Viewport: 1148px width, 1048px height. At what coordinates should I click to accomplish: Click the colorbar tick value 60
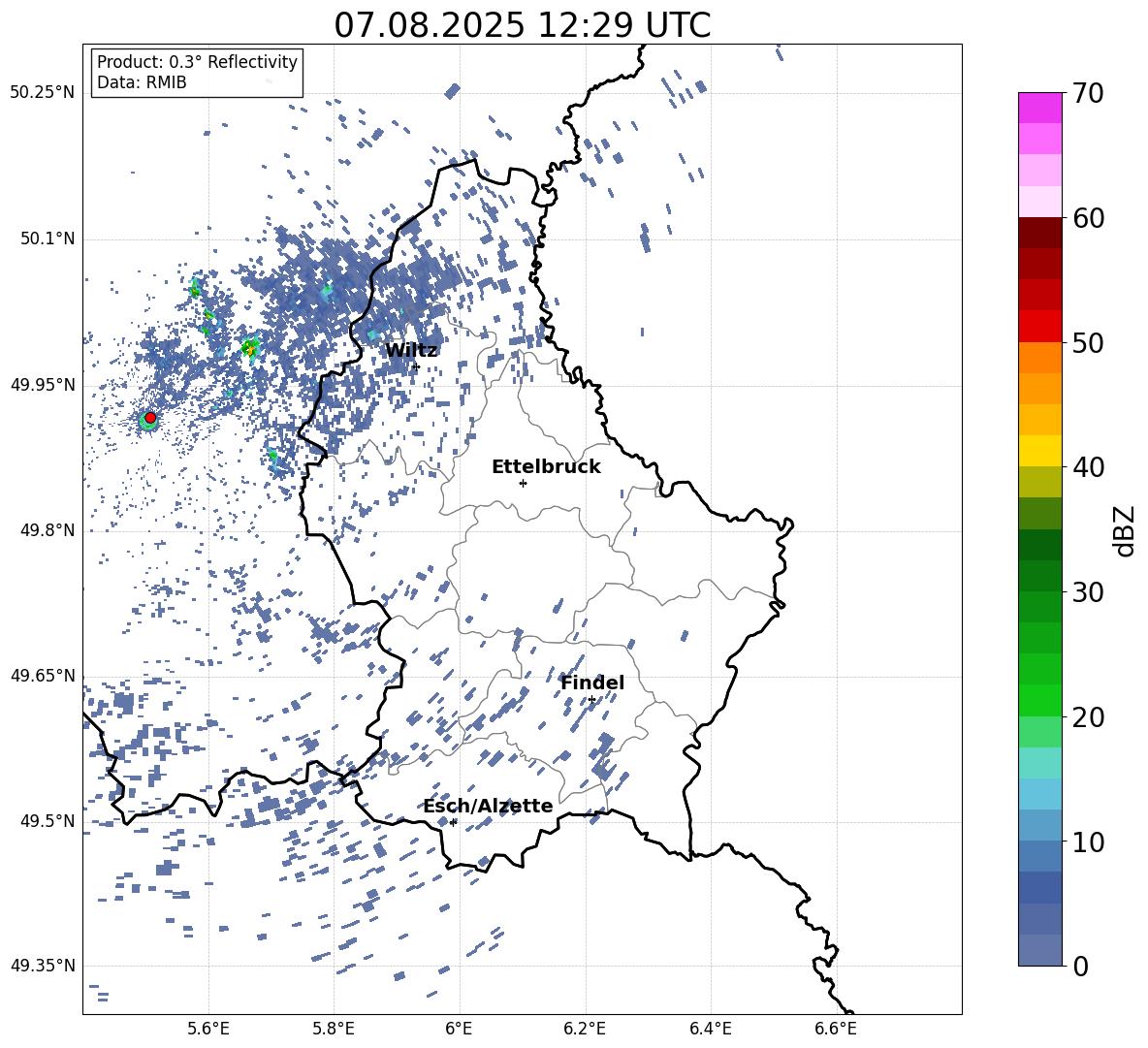1089,218
